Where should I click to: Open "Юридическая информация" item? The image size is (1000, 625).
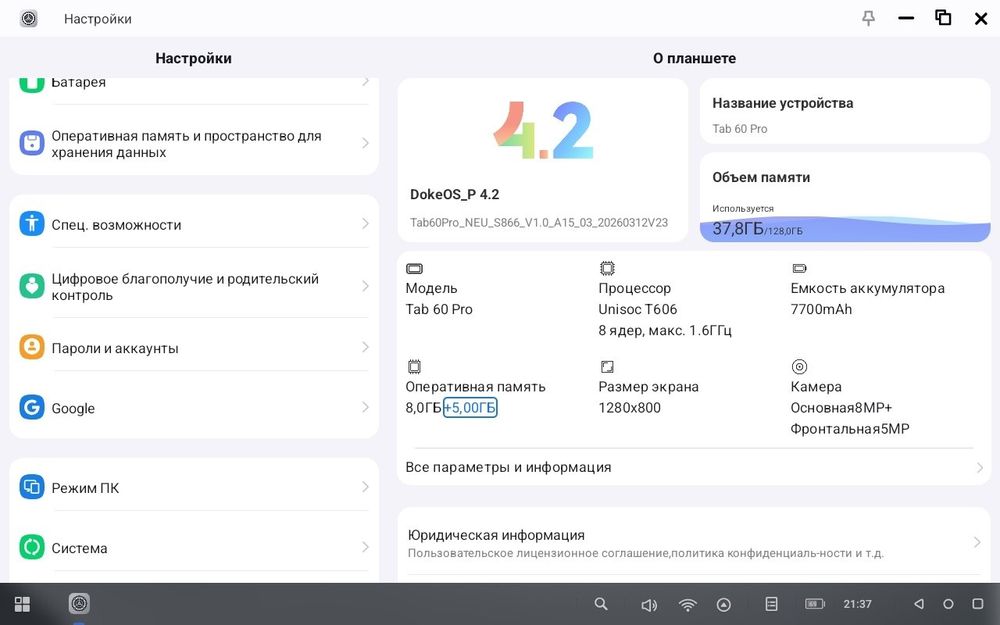click(x=694, y=543)
